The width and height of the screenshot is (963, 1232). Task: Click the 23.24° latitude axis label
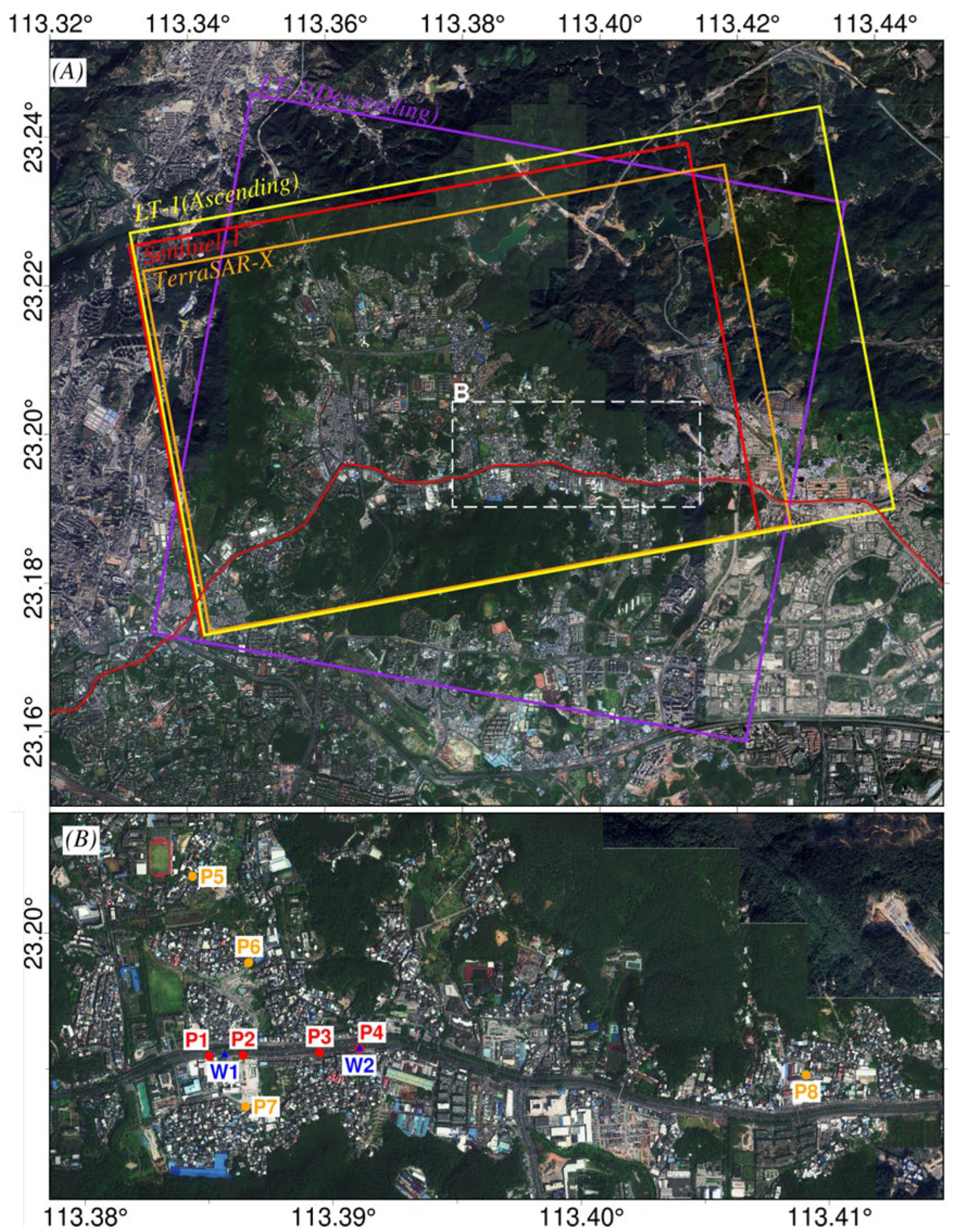(33, 137)
